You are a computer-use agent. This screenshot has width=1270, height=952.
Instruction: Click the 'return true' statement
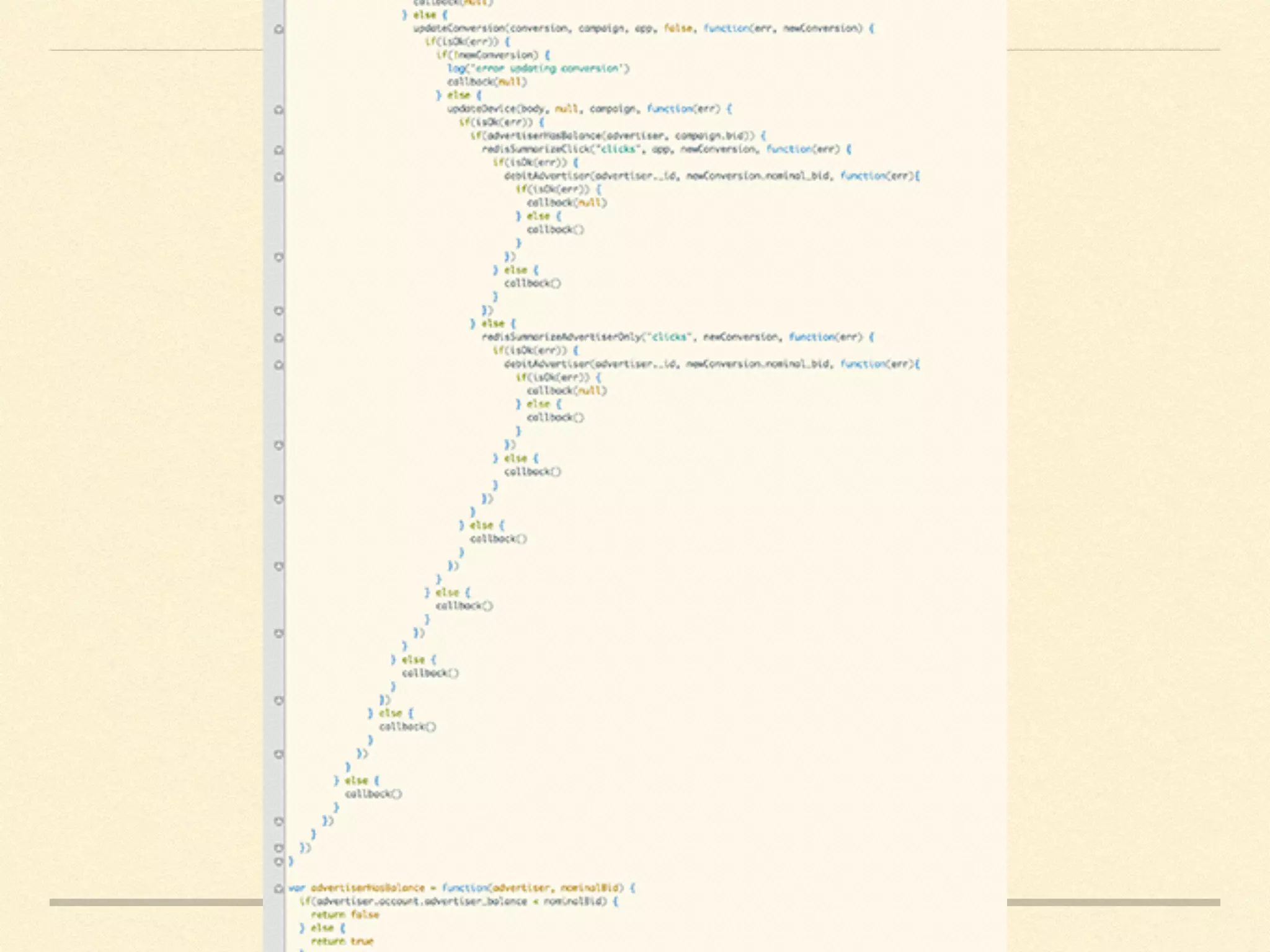point(342,941)
